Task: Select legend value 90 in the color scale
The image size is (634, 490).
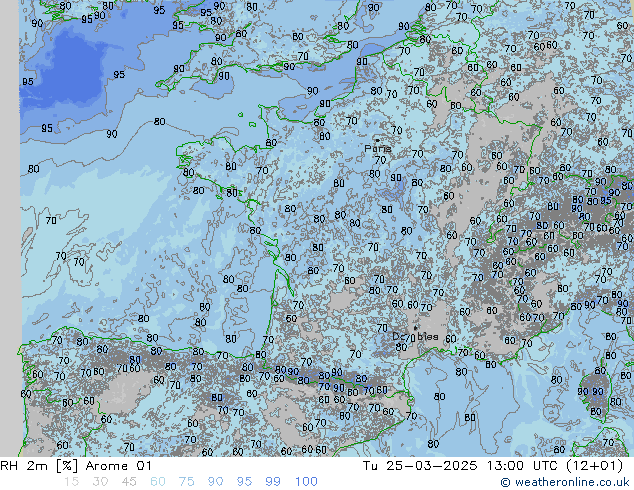Action: coord(215,482)
